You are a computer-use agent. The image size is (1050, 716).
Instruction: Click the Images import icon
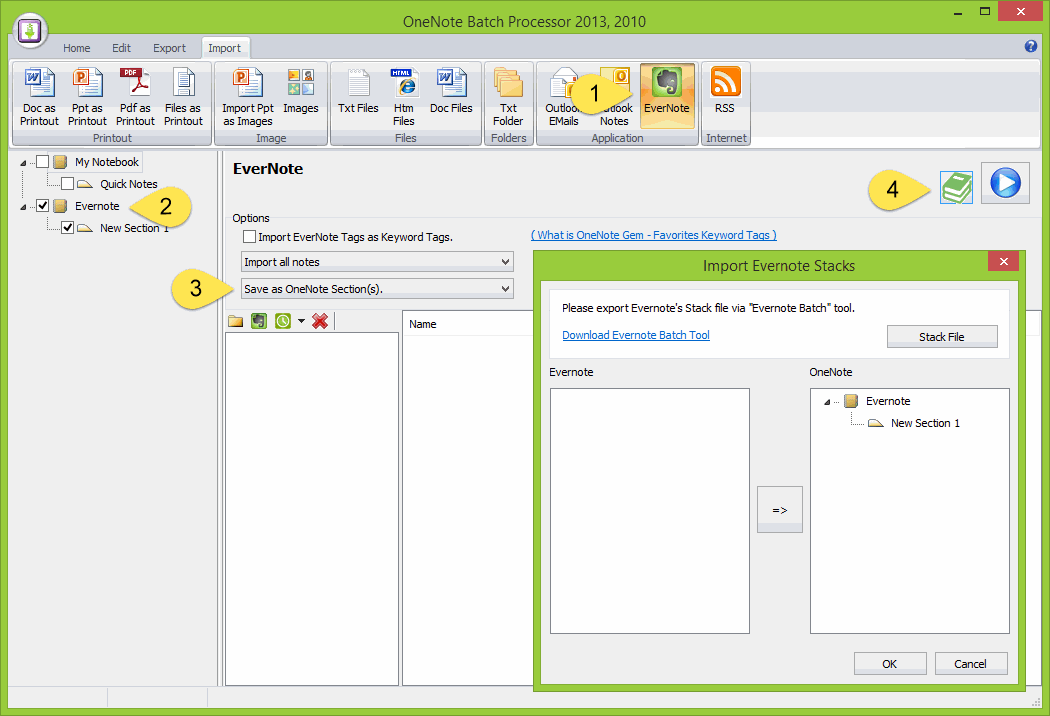[x=301, y=90]
